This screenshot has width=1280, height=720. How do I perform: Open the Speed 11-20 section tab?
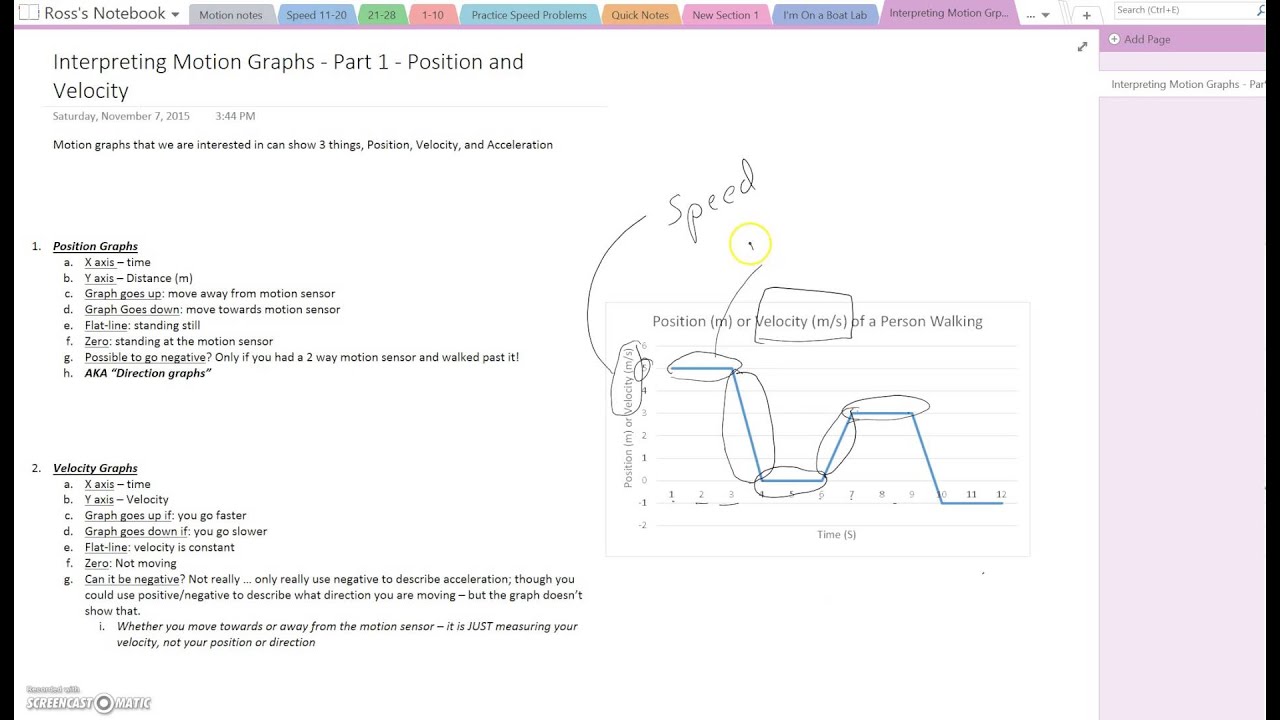pyautogui.click(x=316, y=15)
